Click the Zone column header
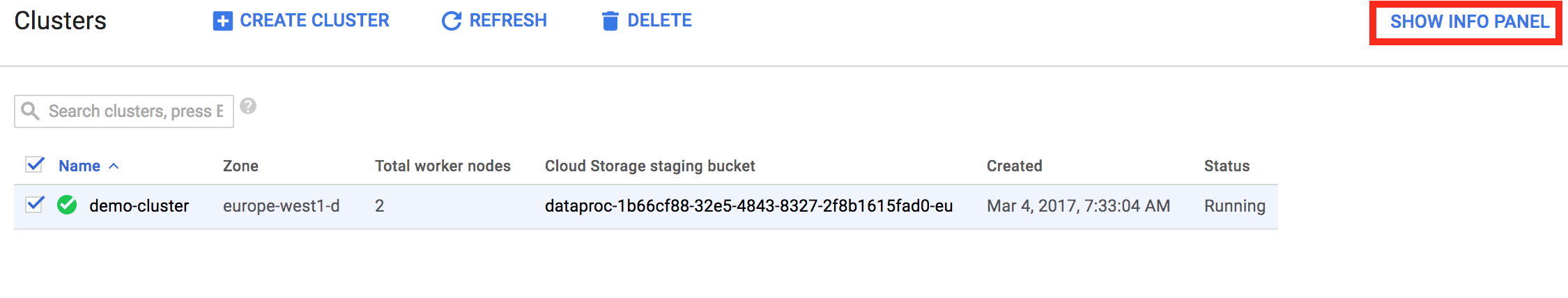This screenshot has height=298, width=1568. pyautogui.click(x=240, y=166)
